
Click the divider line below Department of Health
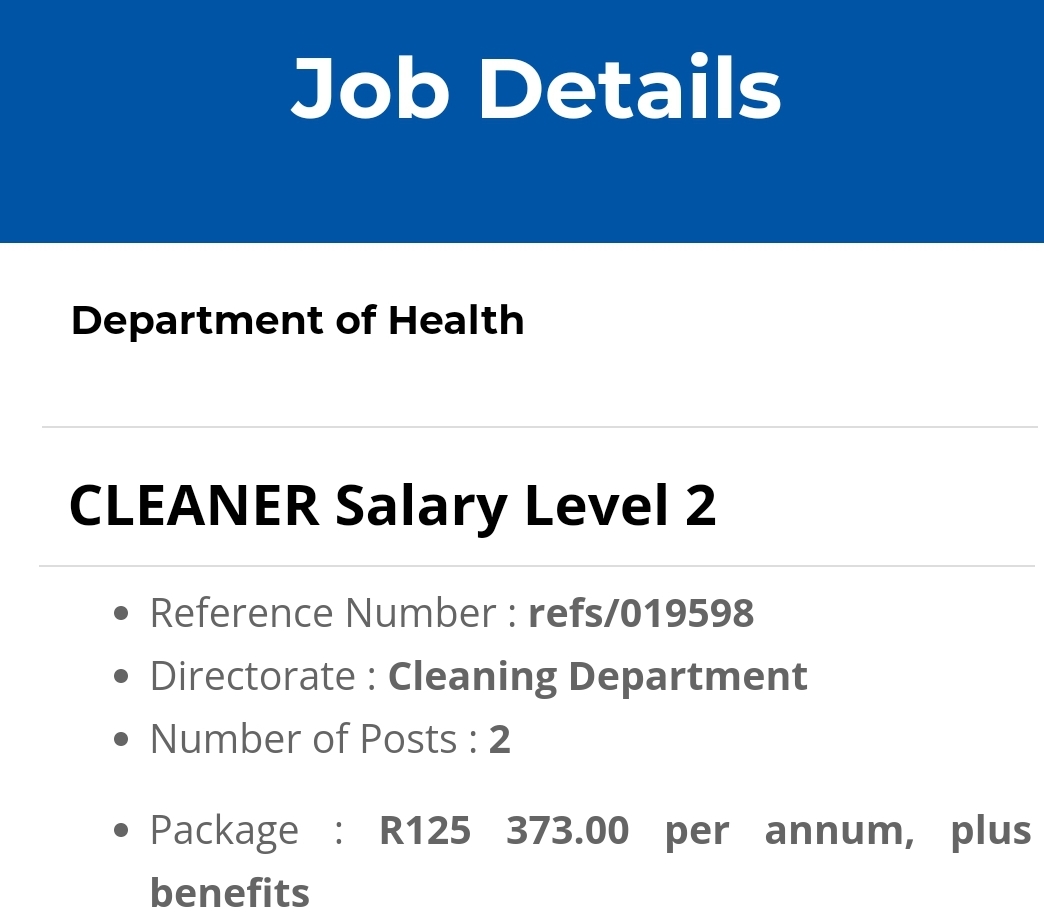tap(538, 427)
